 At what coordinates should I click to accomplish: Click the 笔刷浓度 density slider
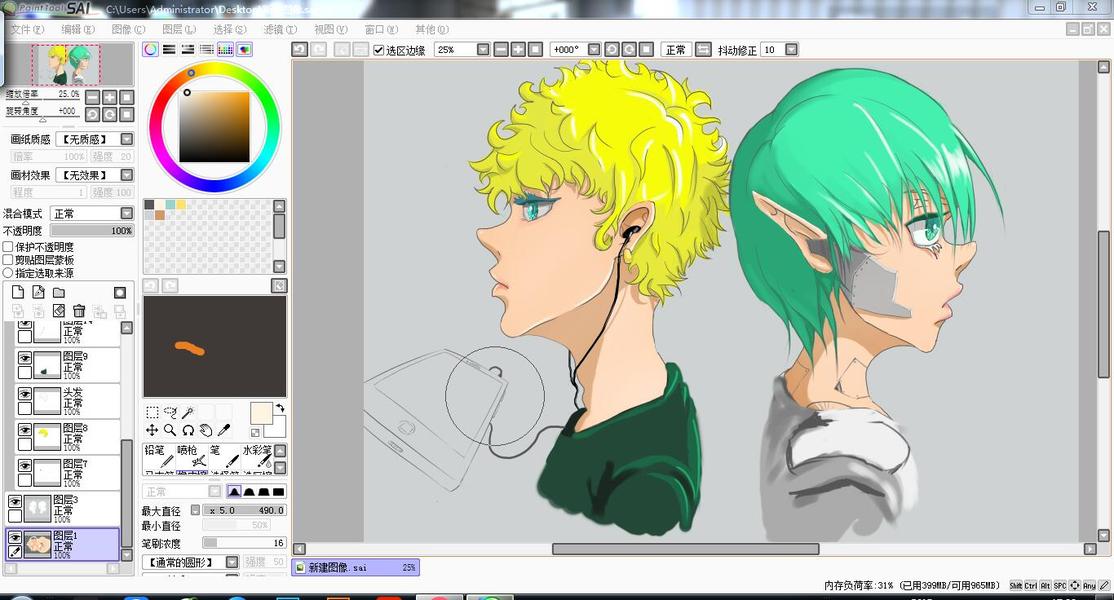pyautogui.click(x=244, y=542)
